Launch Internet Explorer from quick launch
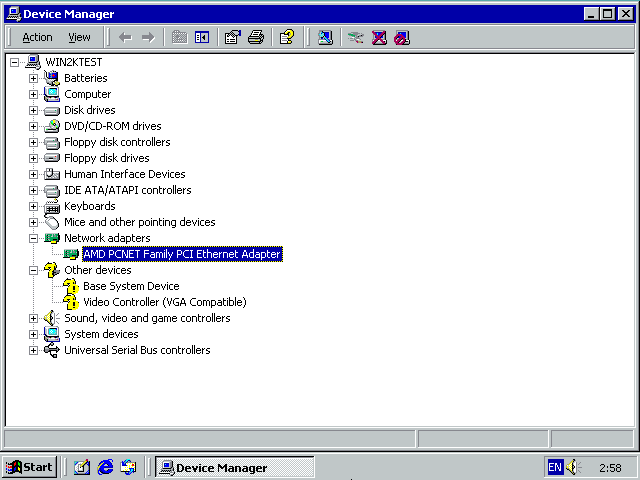 105,467
